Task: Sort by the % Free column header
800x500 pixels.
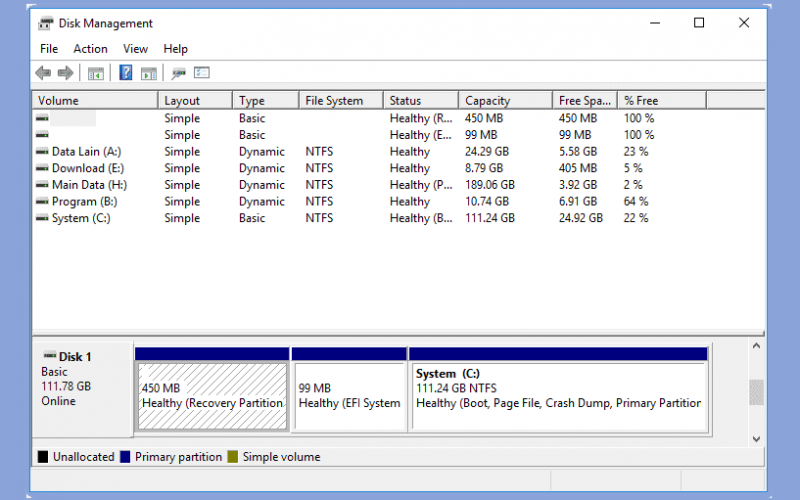Action: pyautogui.click(x=662, y=101)
